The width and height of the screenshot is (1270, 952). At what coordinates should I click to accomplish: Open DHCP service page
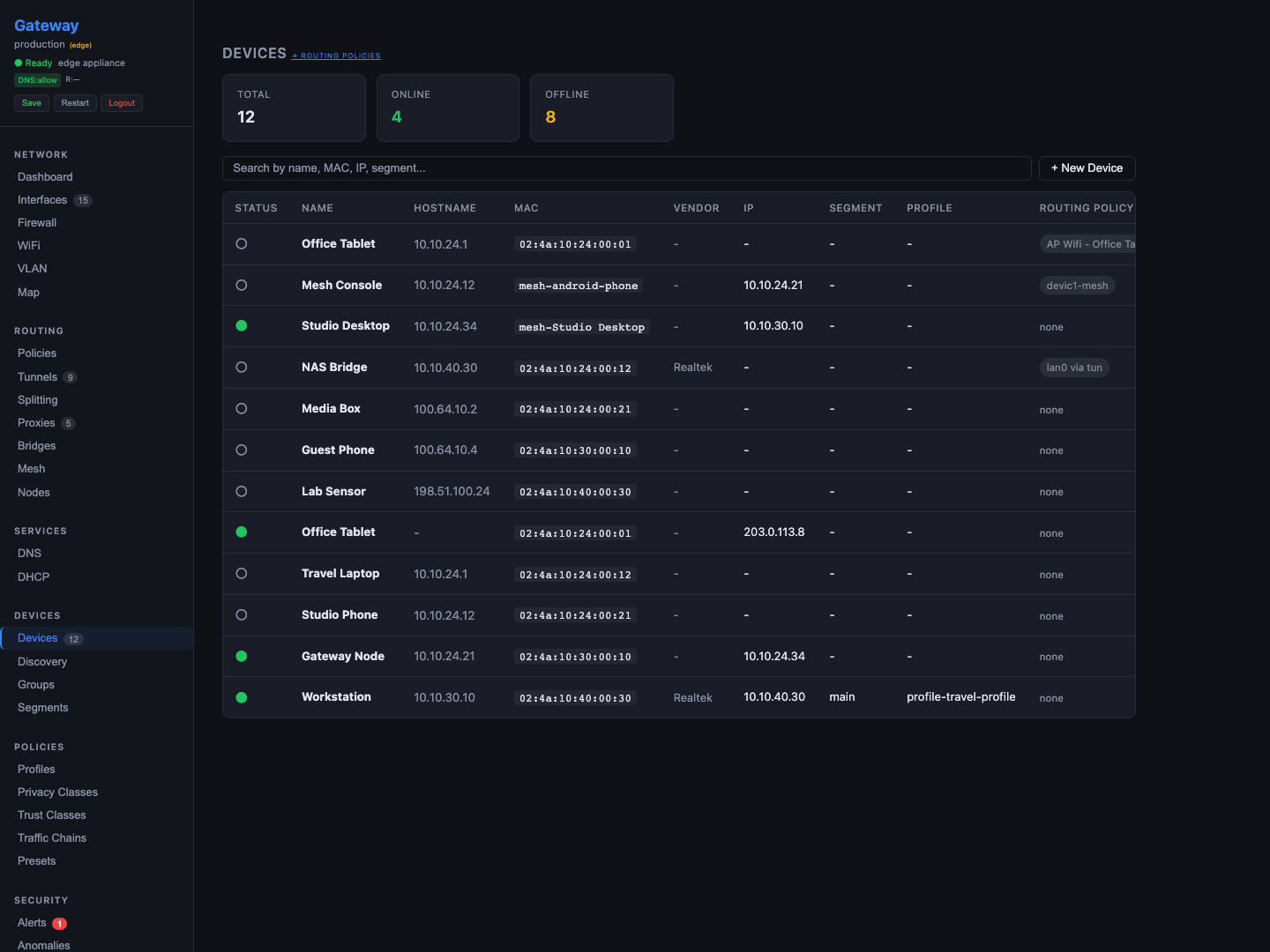point(34,577)
